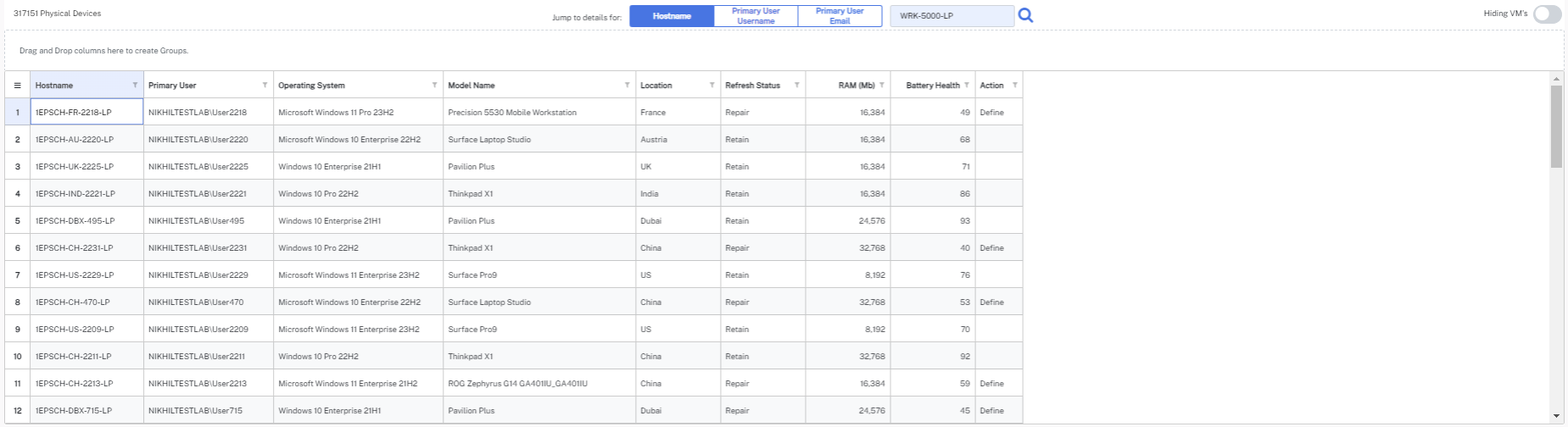Open the grid hamburger menu
Viewport: 1568px width, 427px height.
(17, 86)
